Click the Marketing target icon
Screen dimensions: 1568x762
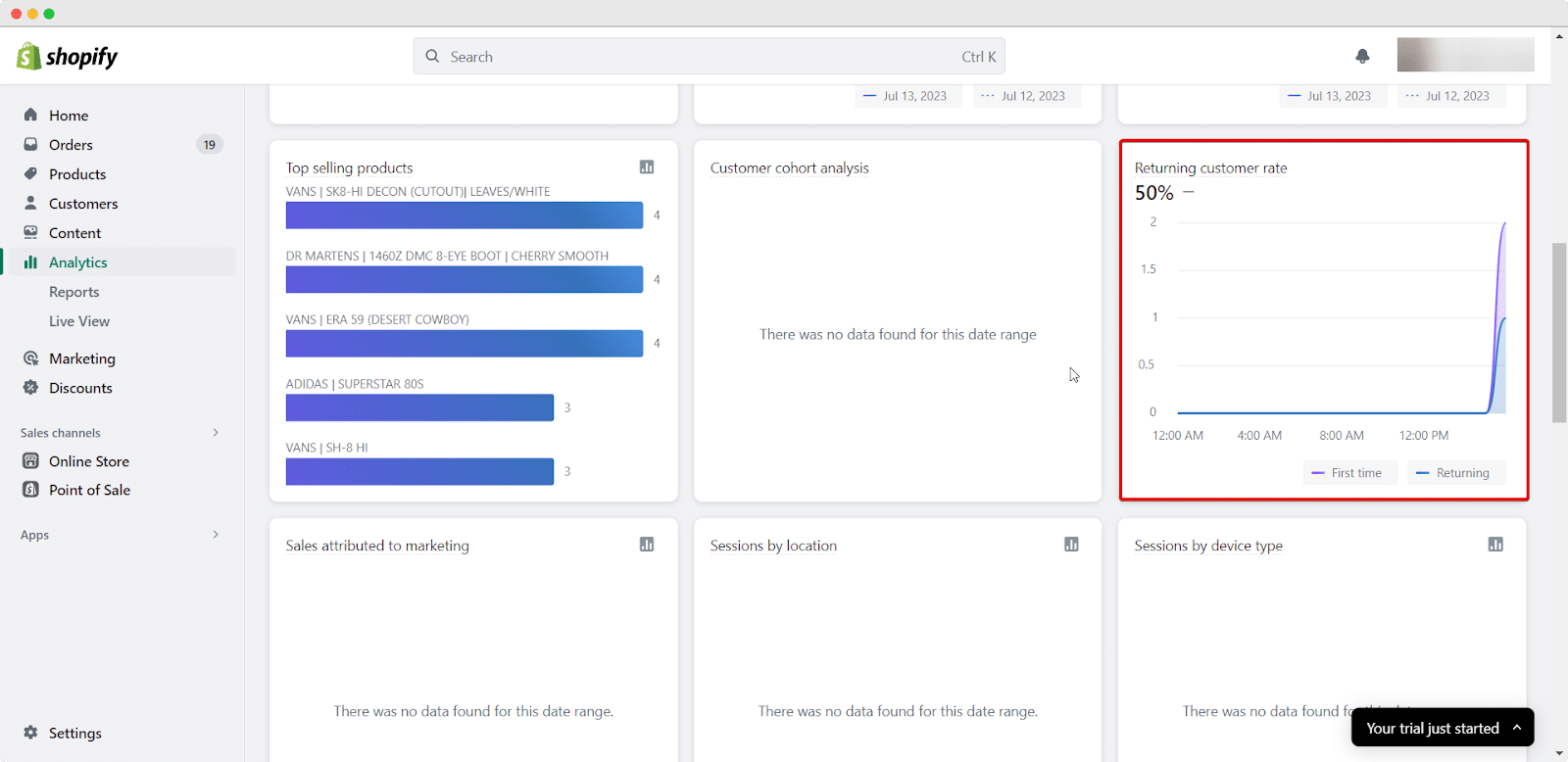(30, 358)
